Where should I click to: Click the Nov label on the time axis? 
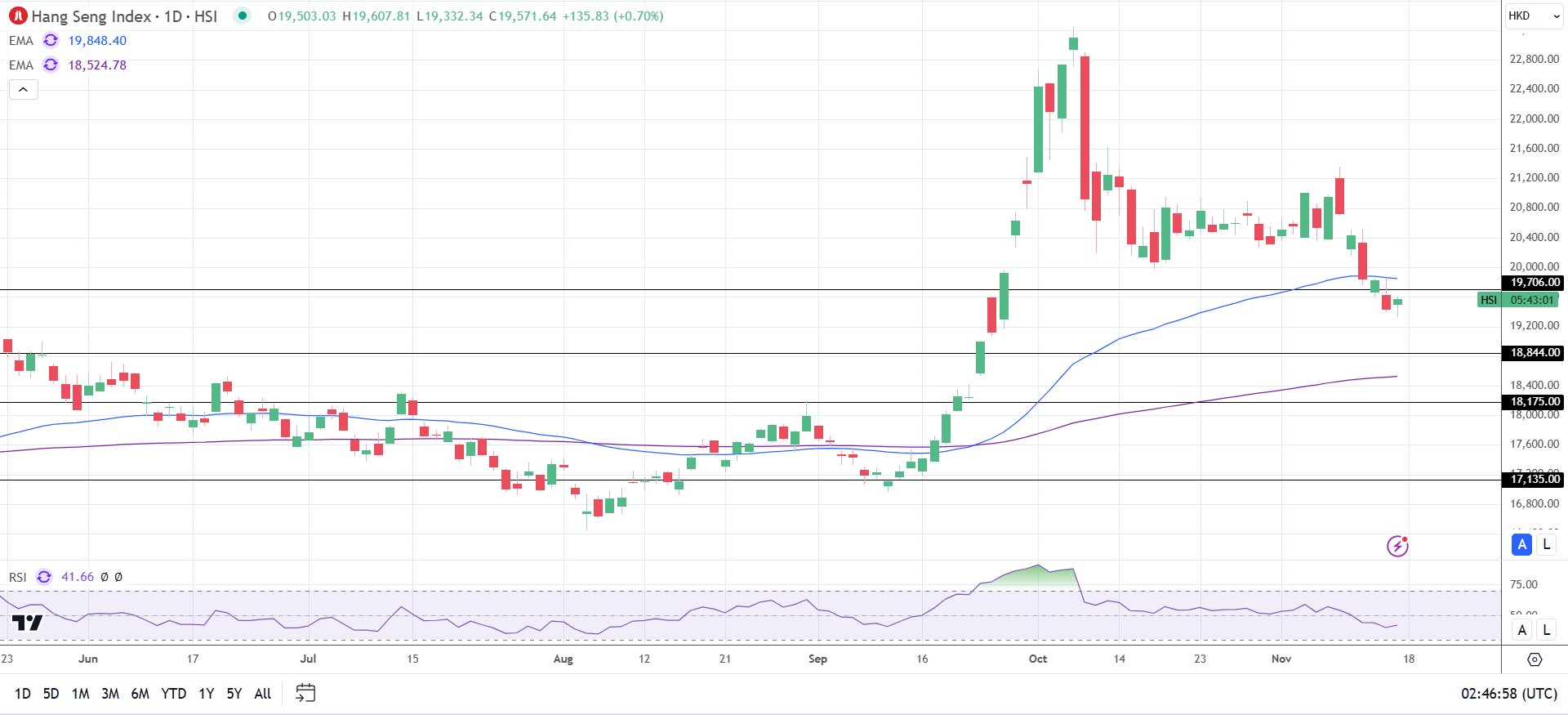[1281, 659]
